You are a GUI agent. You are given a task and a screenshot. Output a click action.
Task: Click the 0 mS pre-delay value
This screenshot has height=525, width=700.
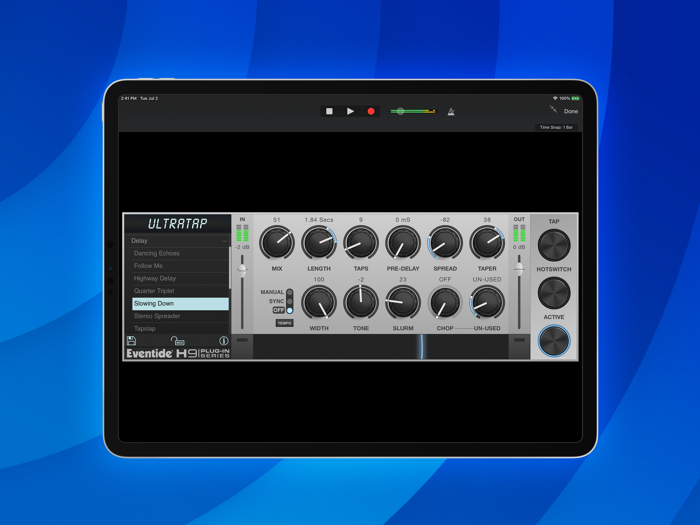403,220
